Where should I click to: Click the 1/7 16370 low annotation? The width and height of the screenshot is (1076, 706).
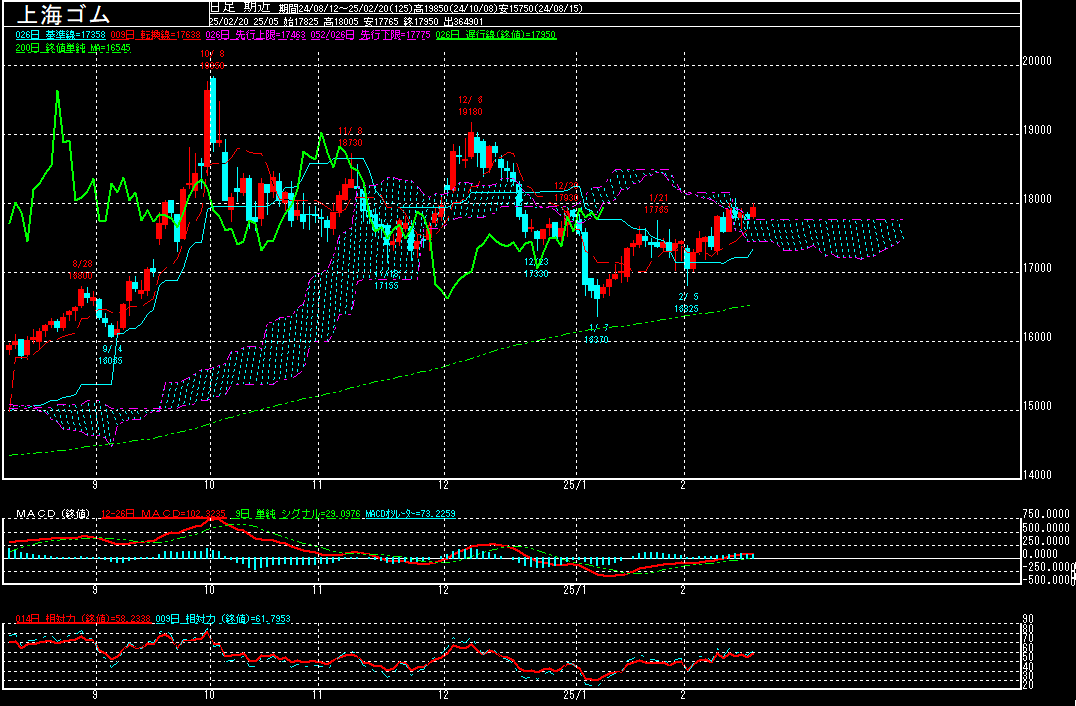[x=596, y=333]
